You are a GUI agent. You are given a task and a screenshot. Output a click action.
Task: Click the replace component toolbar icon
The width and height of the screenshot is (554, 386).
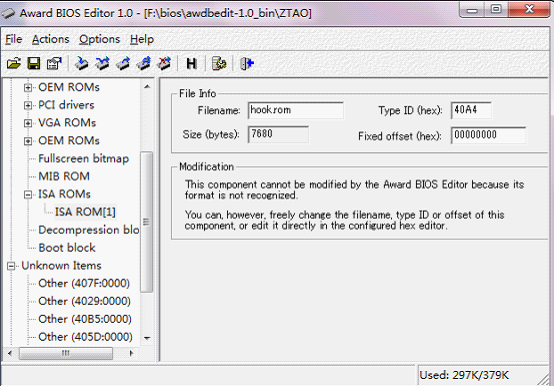pyautogui.click(x=102, y=64)
